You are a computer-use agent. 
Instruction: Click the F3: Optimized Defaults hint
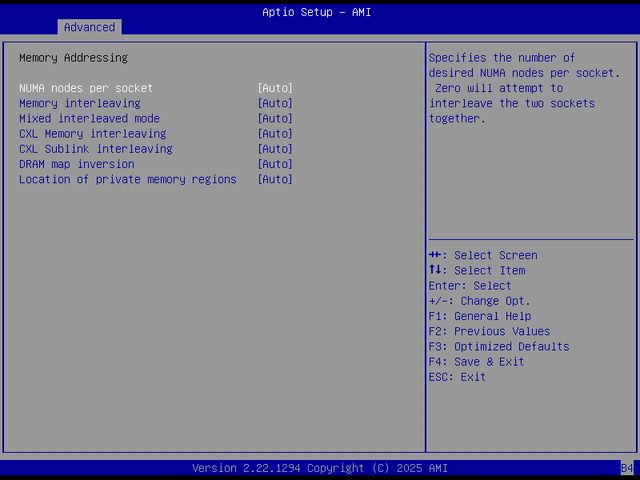499,347
